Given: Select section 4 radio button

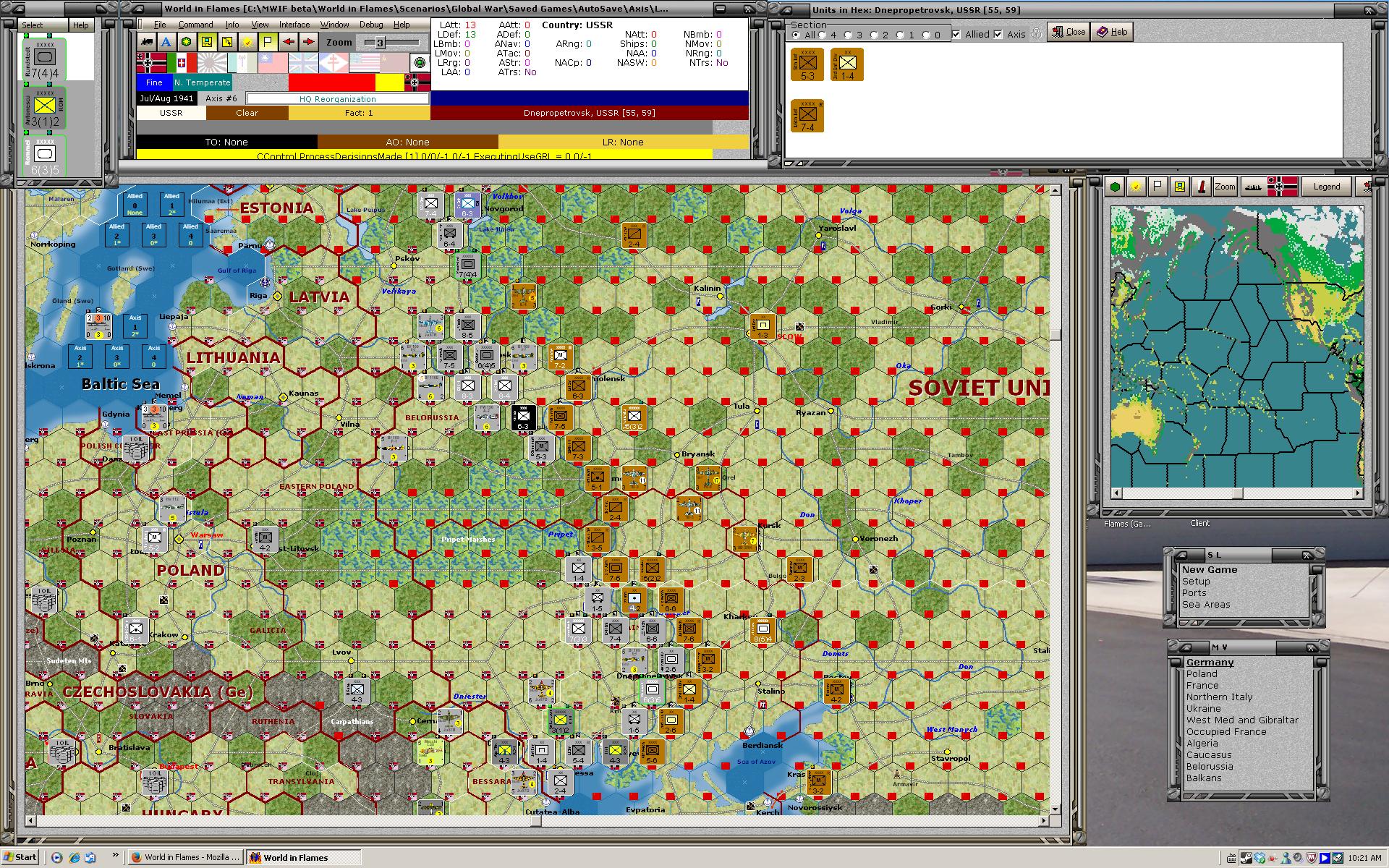Looking at the screenshot, I should [x=822, y=35].
